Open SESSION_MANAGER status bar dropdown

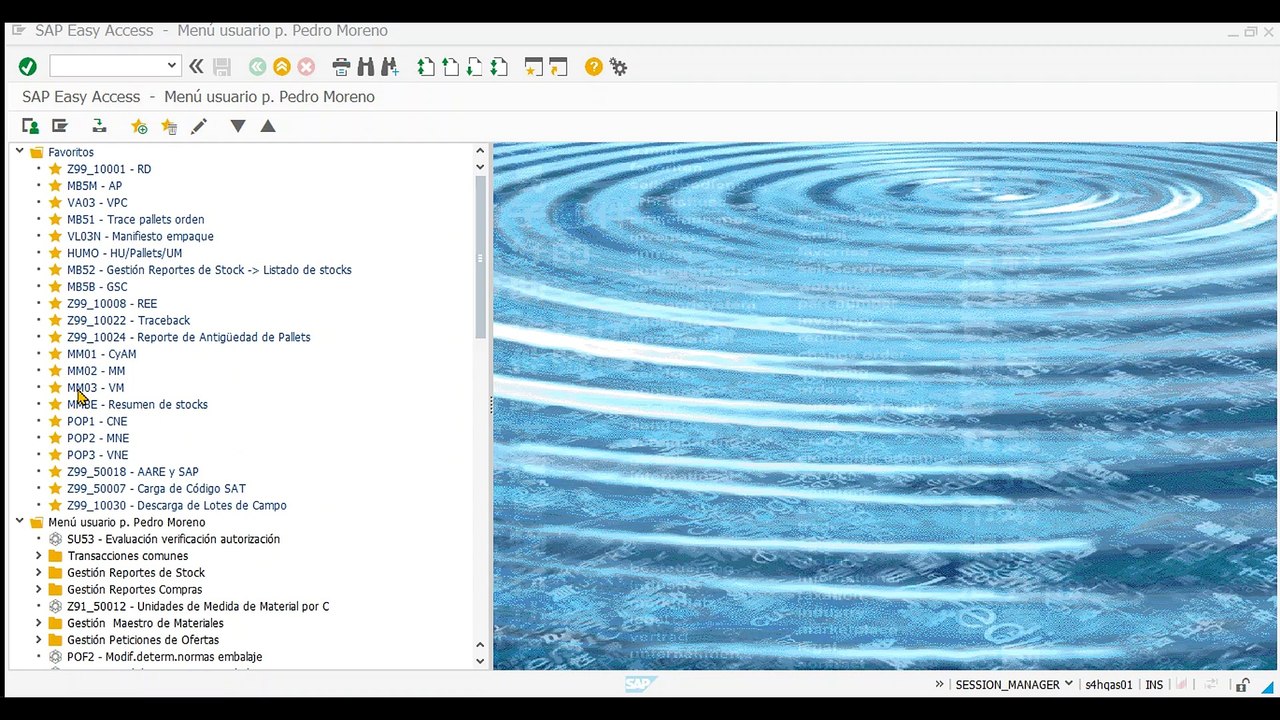coord(1068,684)
